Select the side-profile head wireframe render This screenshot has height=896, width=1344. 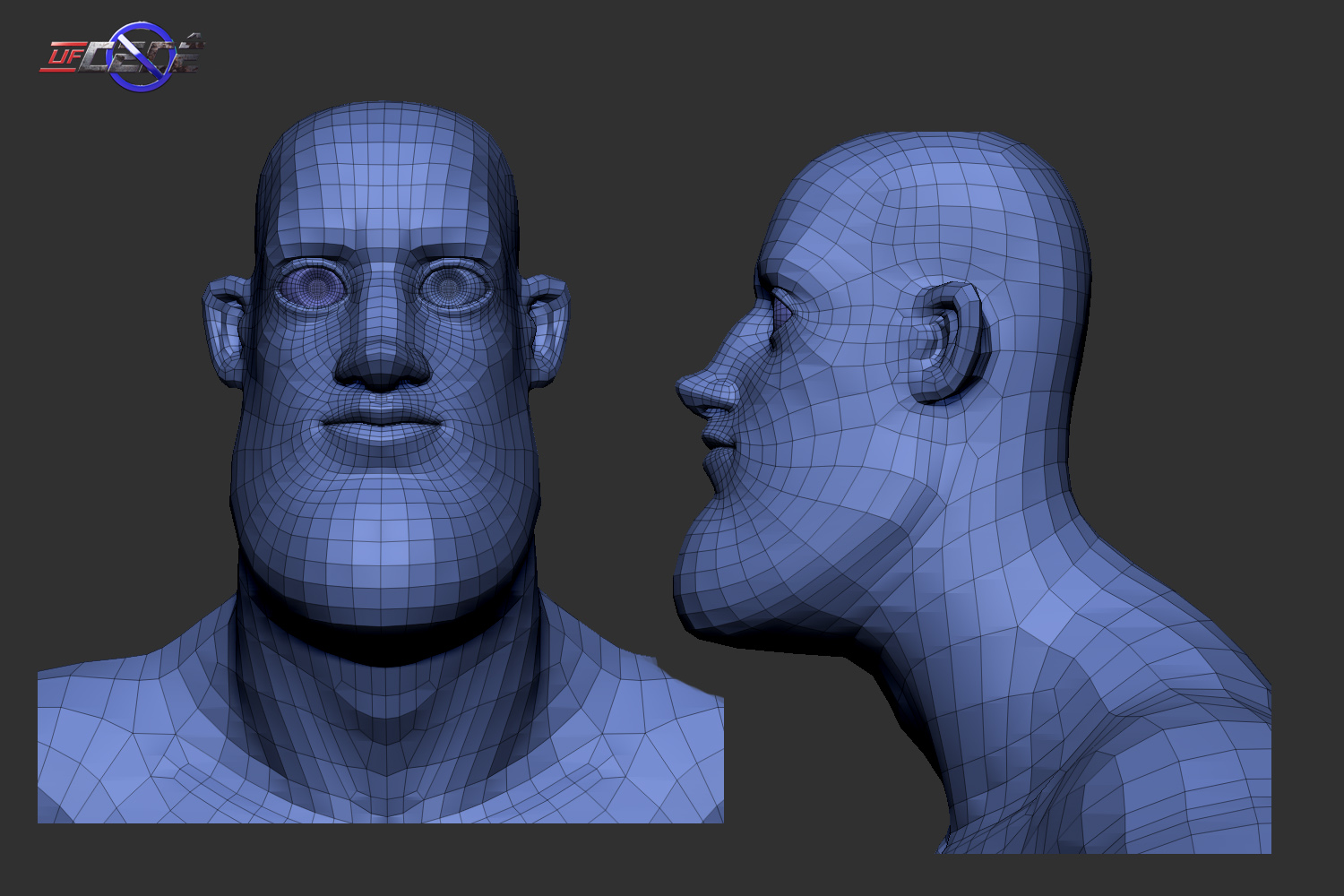pyautogui.click(x=972, y=493)
